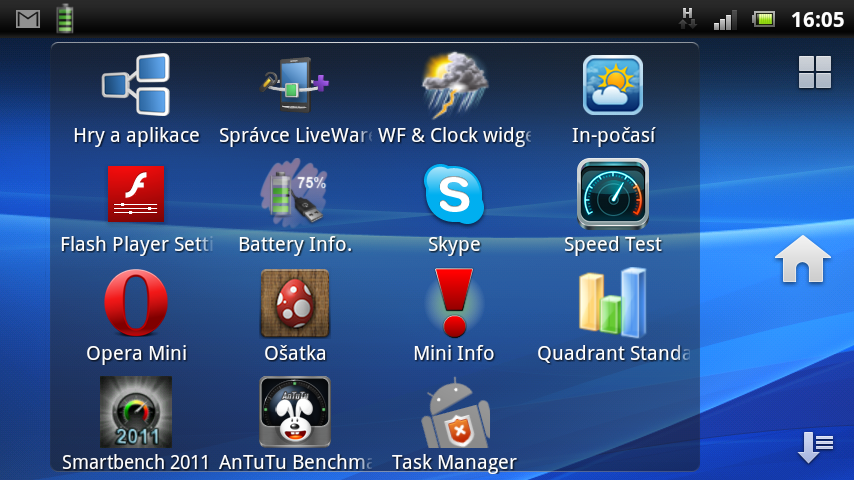
Task: Tap the H data connection icon
Action: coord(687,18)
